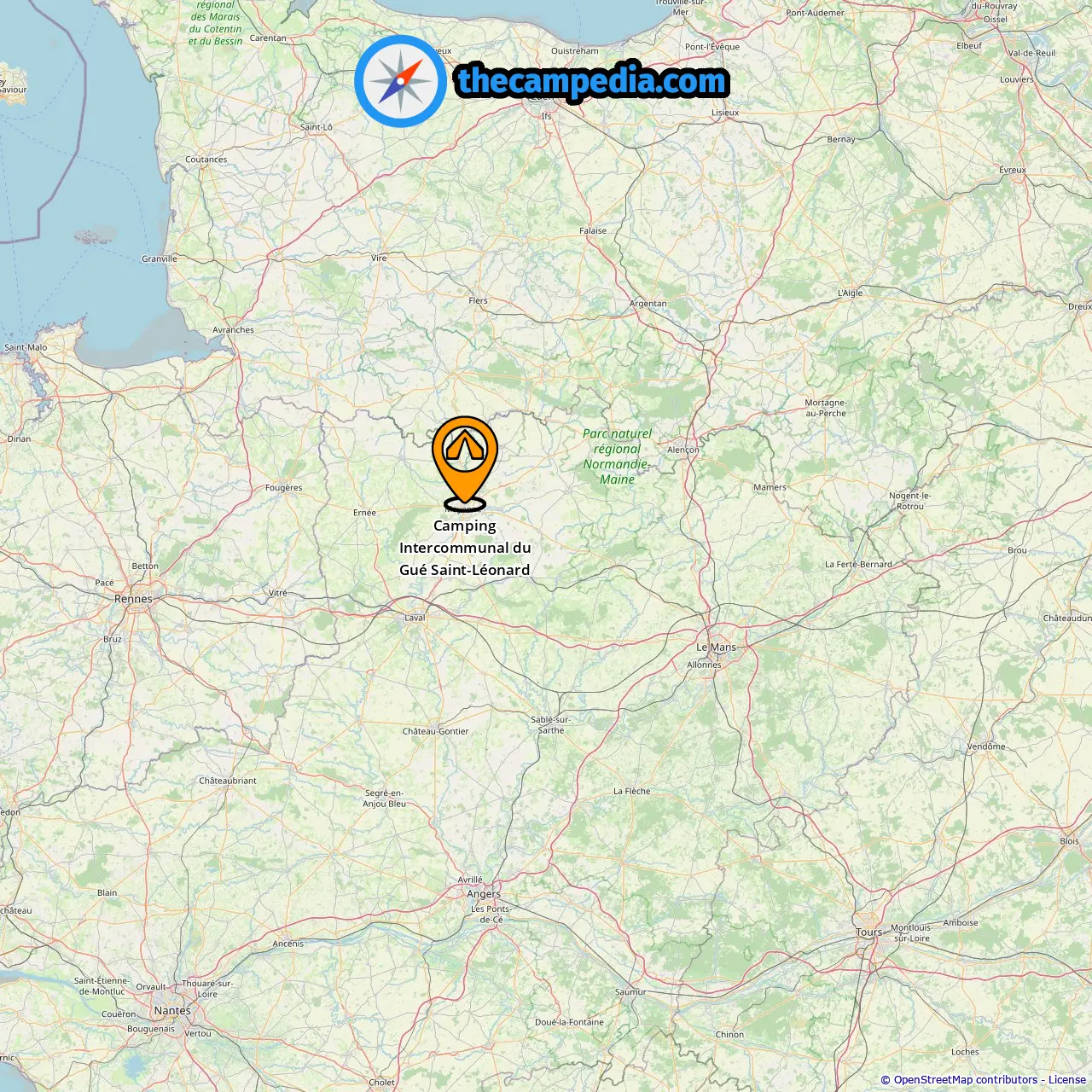Click the Nantes city label

(x=172, y=1010)
